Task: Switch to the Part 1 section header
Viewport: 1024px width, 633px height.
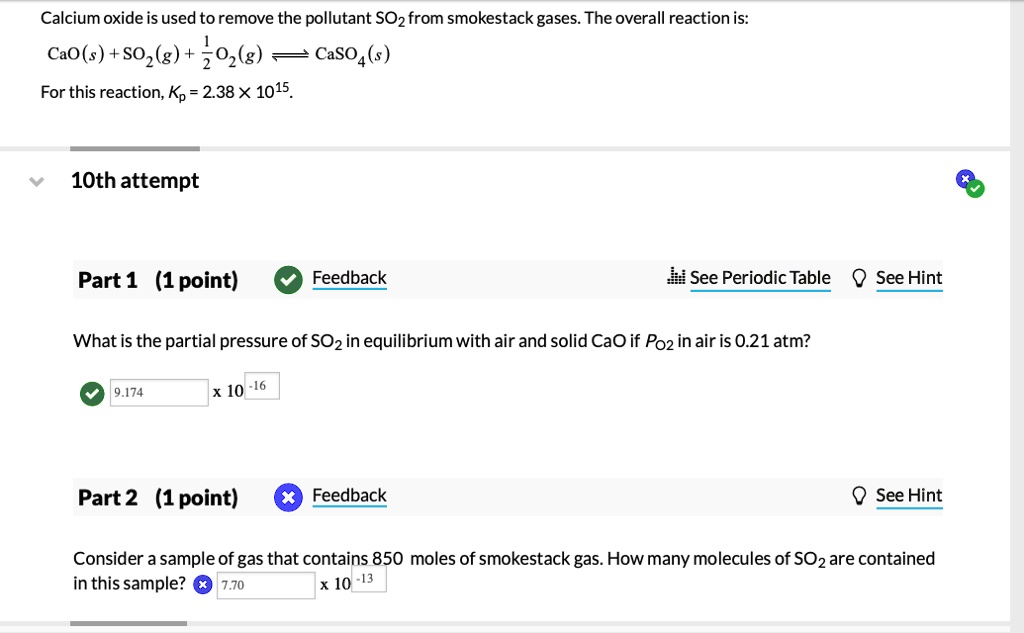Action: (106, 280)
